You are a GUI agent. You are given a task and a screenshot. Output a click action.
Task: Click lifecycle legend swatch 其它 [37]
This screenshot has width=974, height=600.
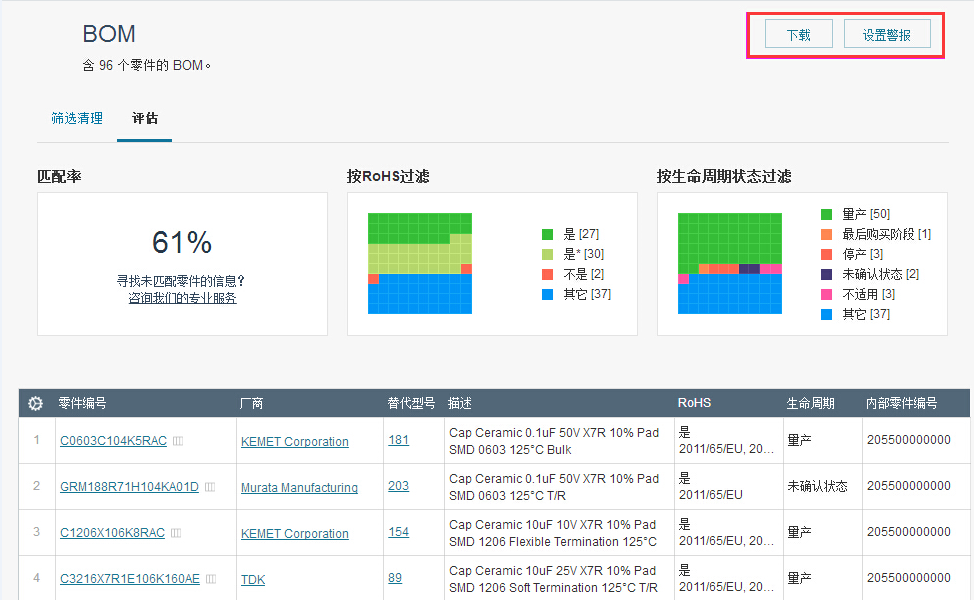tap(826, 314)
